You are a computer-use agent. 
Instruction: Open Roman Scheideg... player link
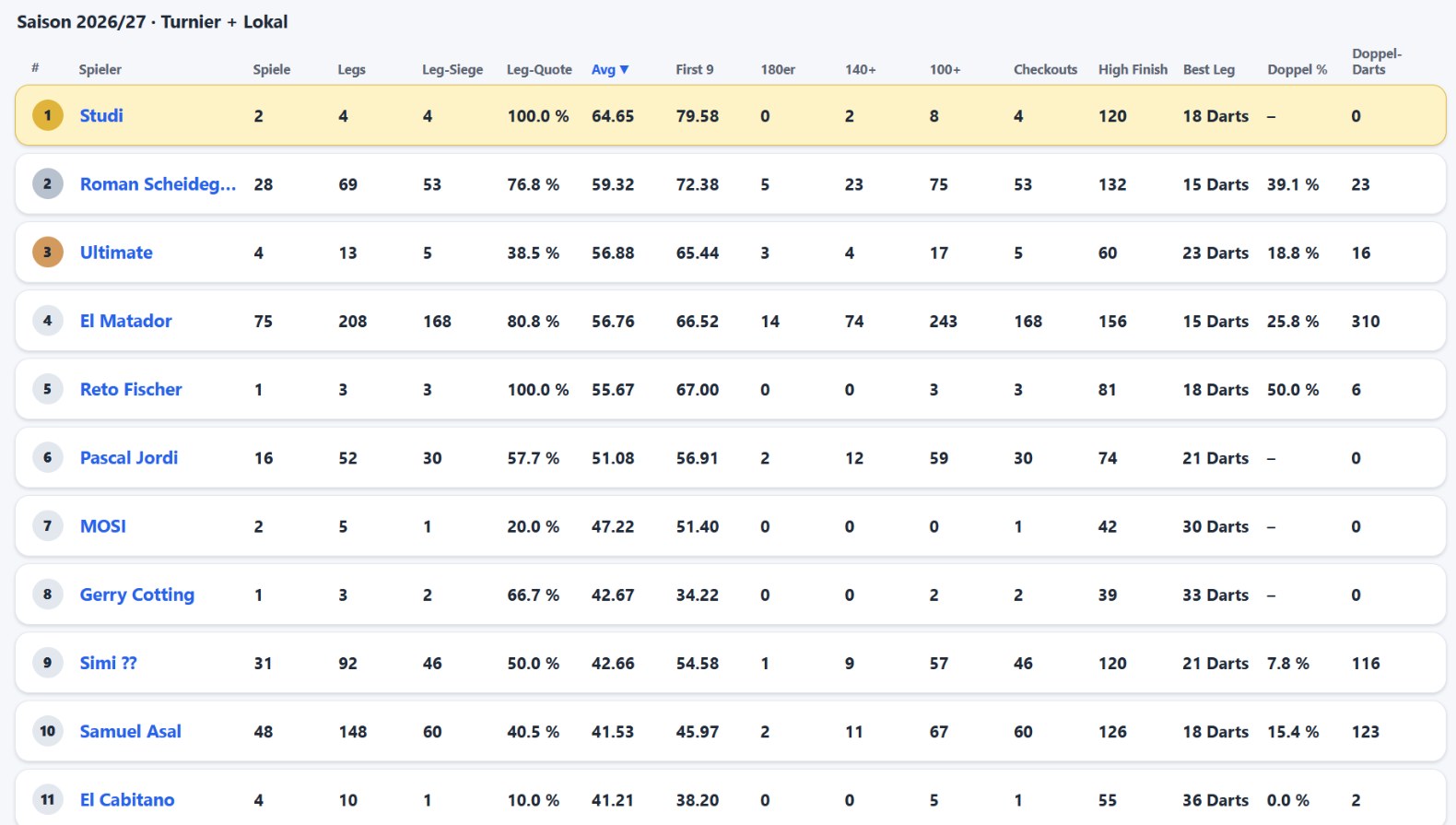click(158, 184)
